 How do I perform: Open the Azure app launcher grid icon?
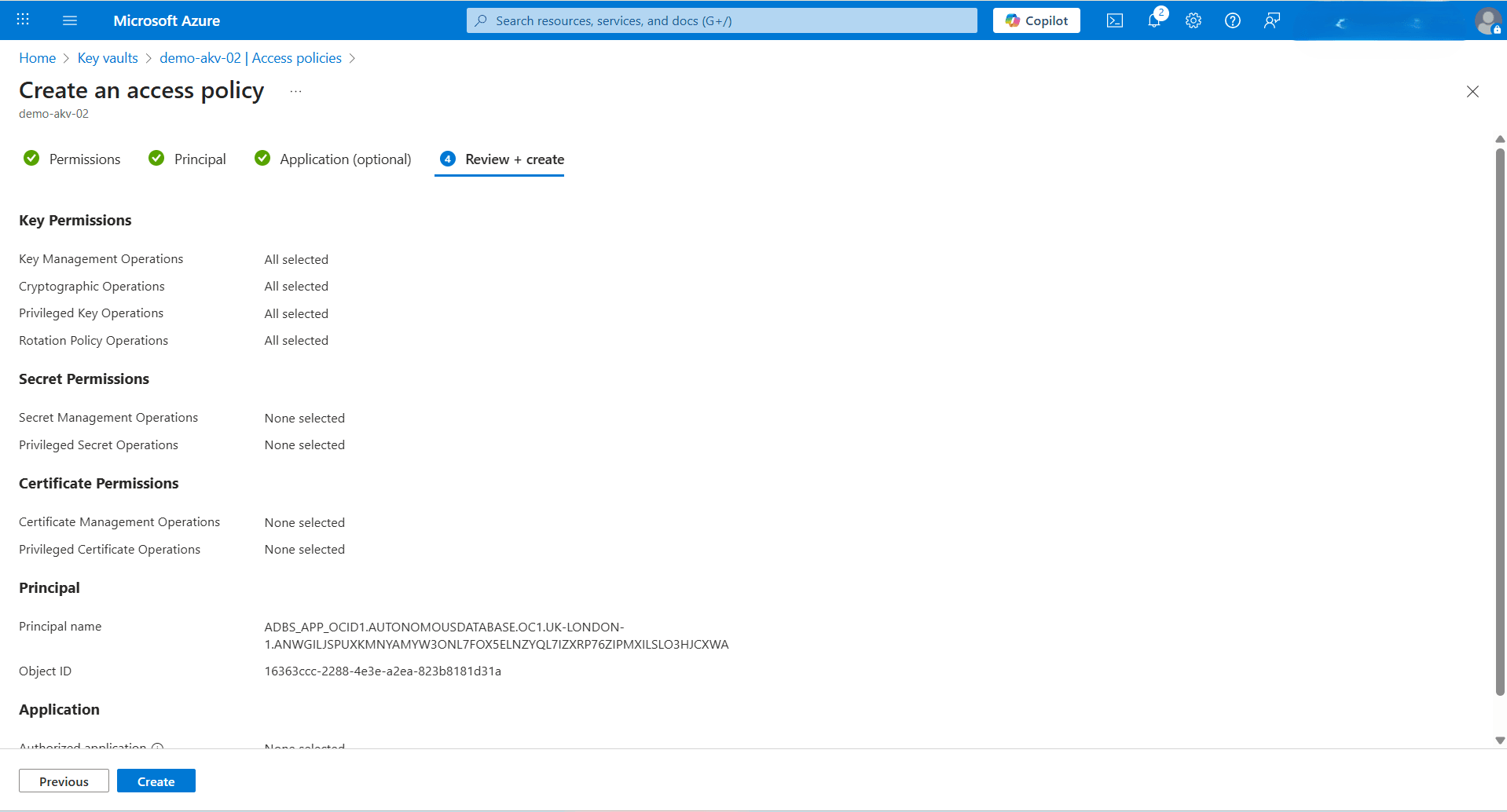(22, 20)
